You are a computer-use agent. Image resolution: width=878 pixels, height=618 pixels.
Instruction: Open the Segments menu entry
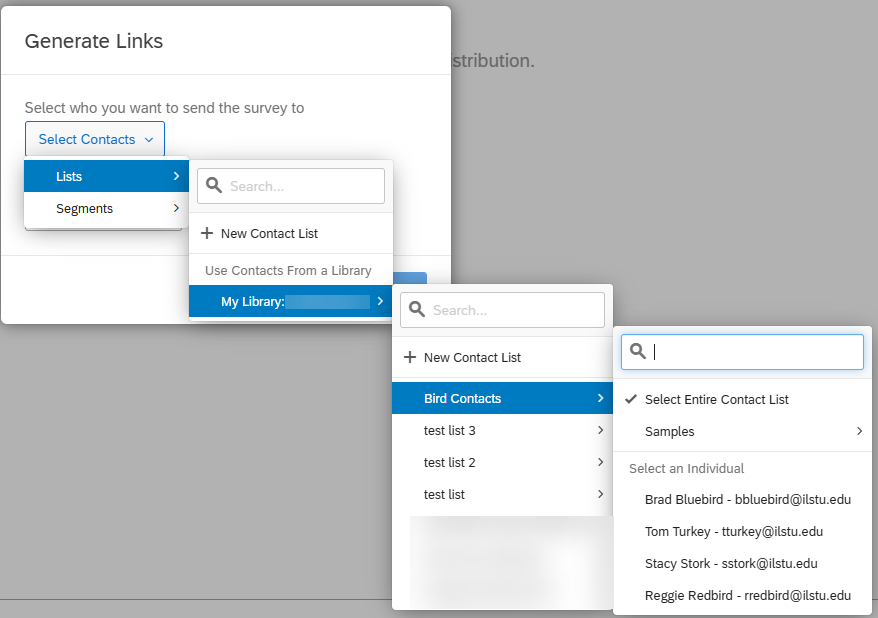(x=84, y=208)
